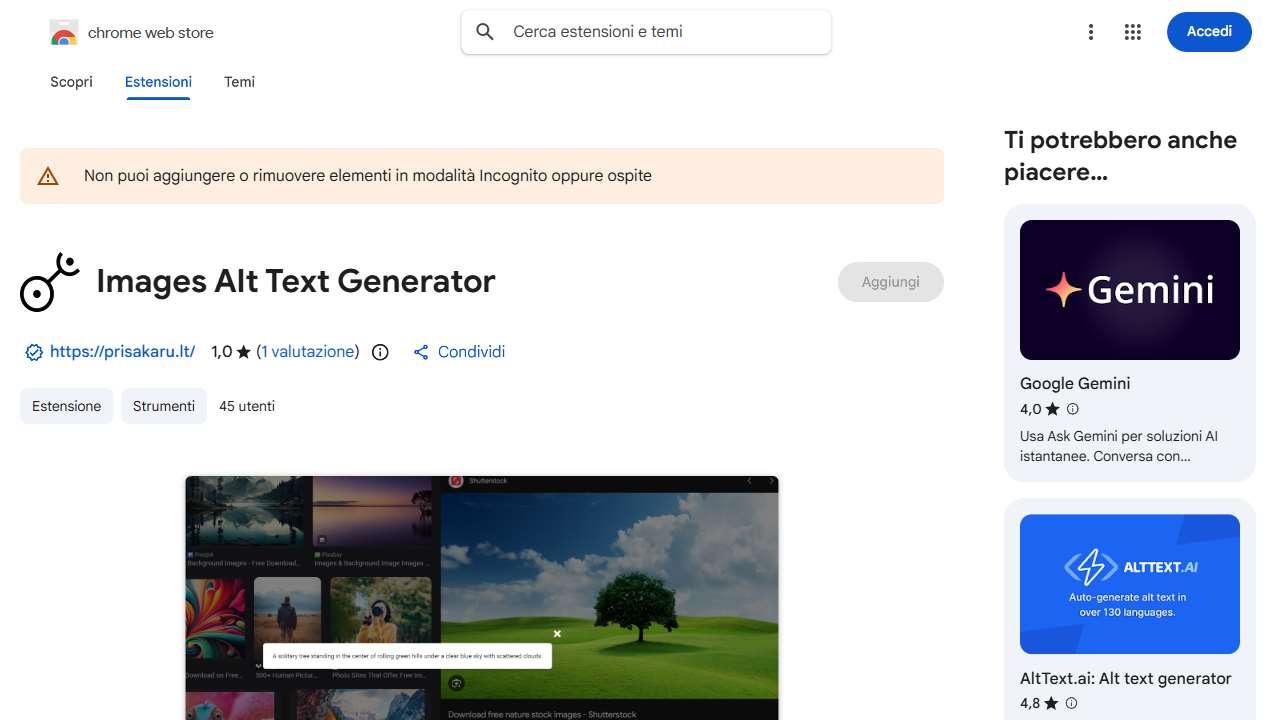Click the Images Alt Text Generator logo

49,282
